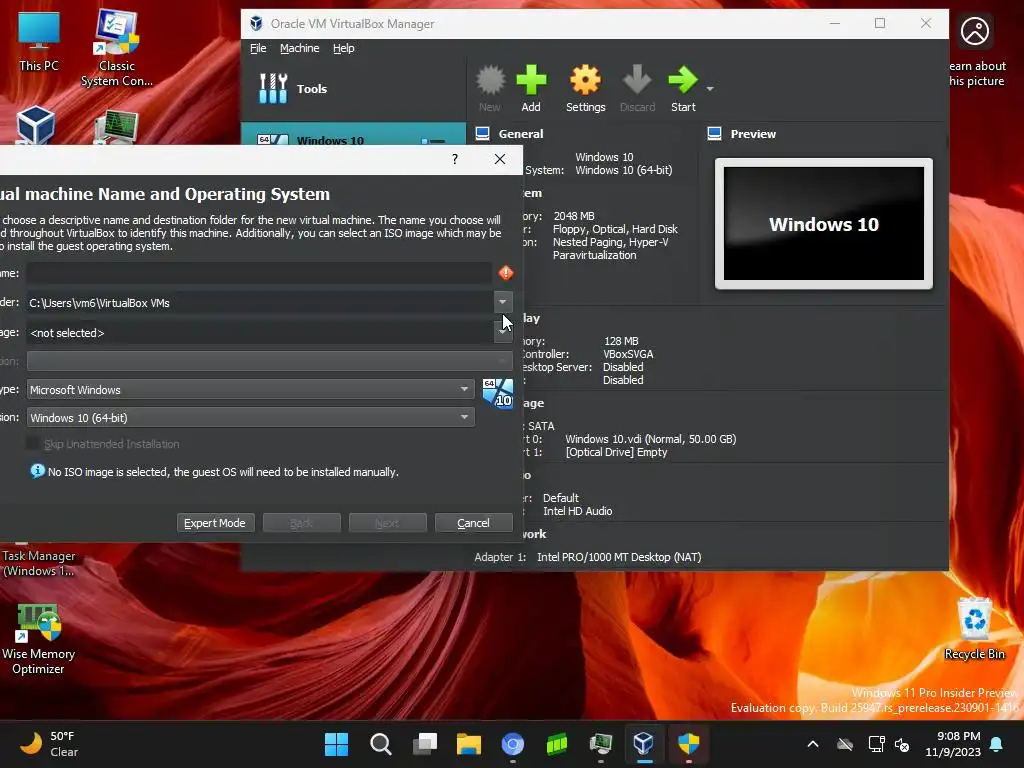This screenshot has height=768, width=1024.
Task: Toggle Skip Unattended Installation checkbox
Action: point(32,443)
